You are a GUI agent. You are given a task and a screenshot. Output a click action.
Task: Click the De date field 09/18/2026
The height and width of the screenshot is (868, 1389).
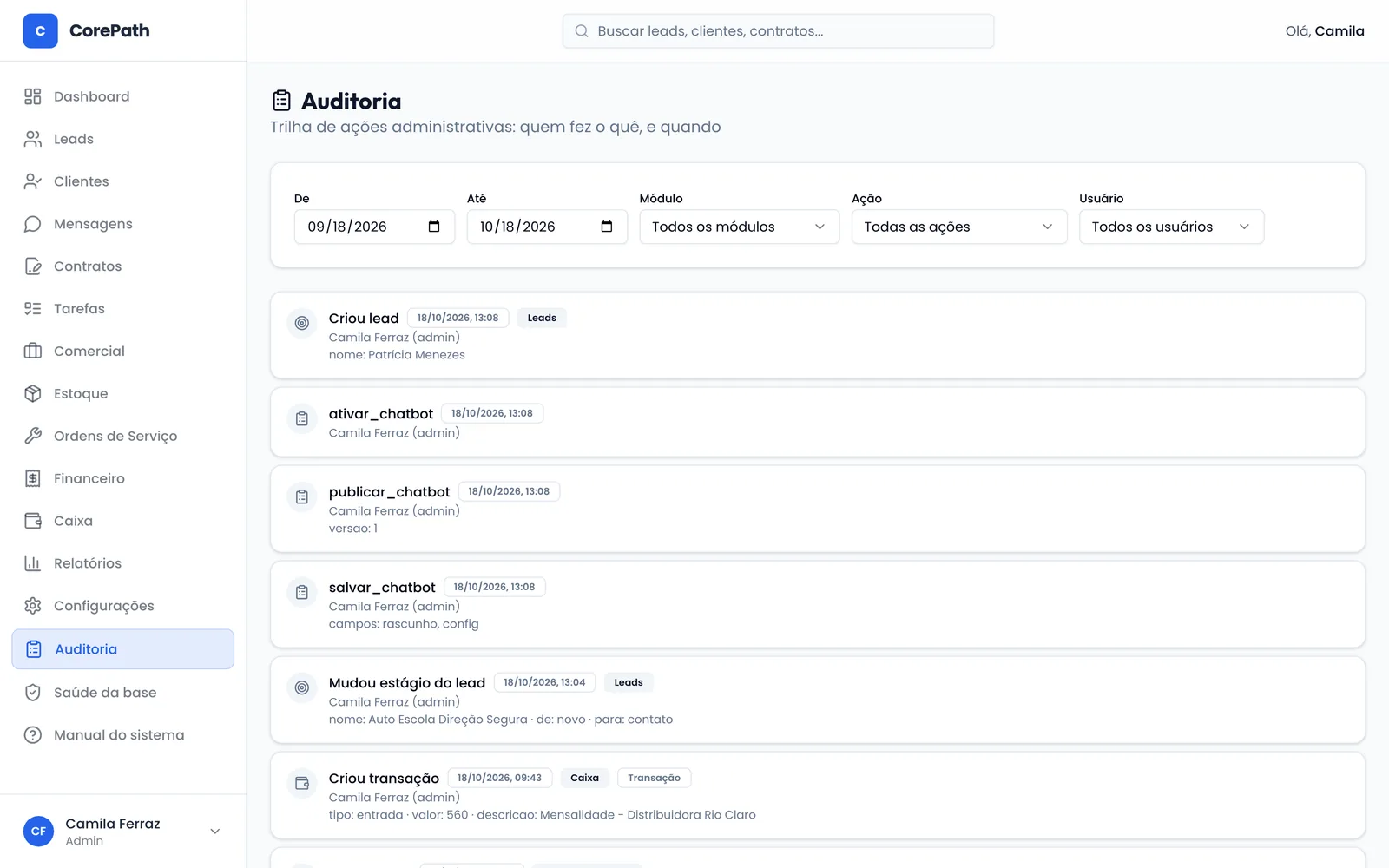click(374, 227)
